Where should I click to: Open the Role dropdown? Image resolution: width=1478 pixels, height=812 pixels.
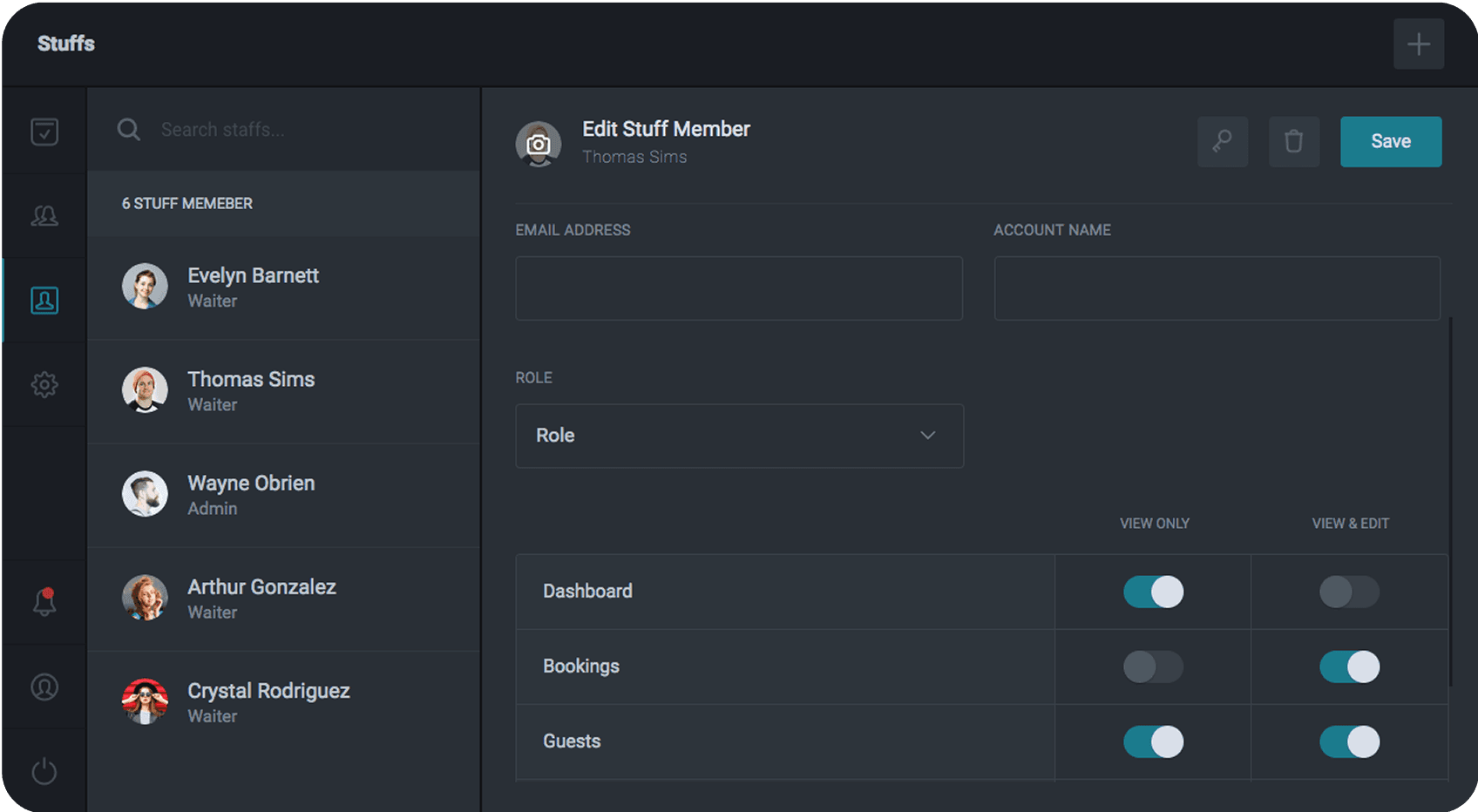(739, 436)
